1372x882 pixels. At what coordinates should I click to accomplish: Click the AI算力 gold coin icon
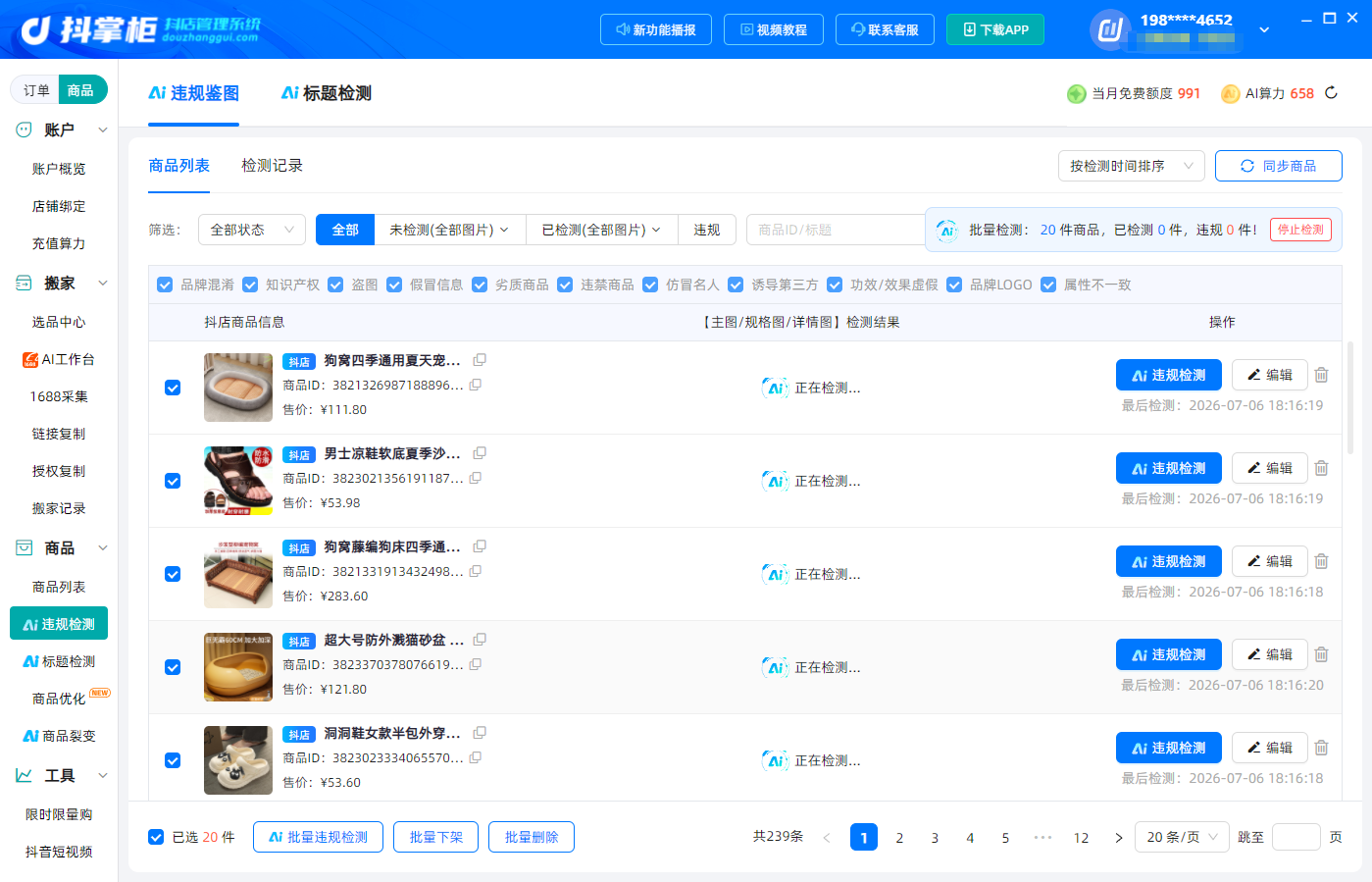[1230, 93]
